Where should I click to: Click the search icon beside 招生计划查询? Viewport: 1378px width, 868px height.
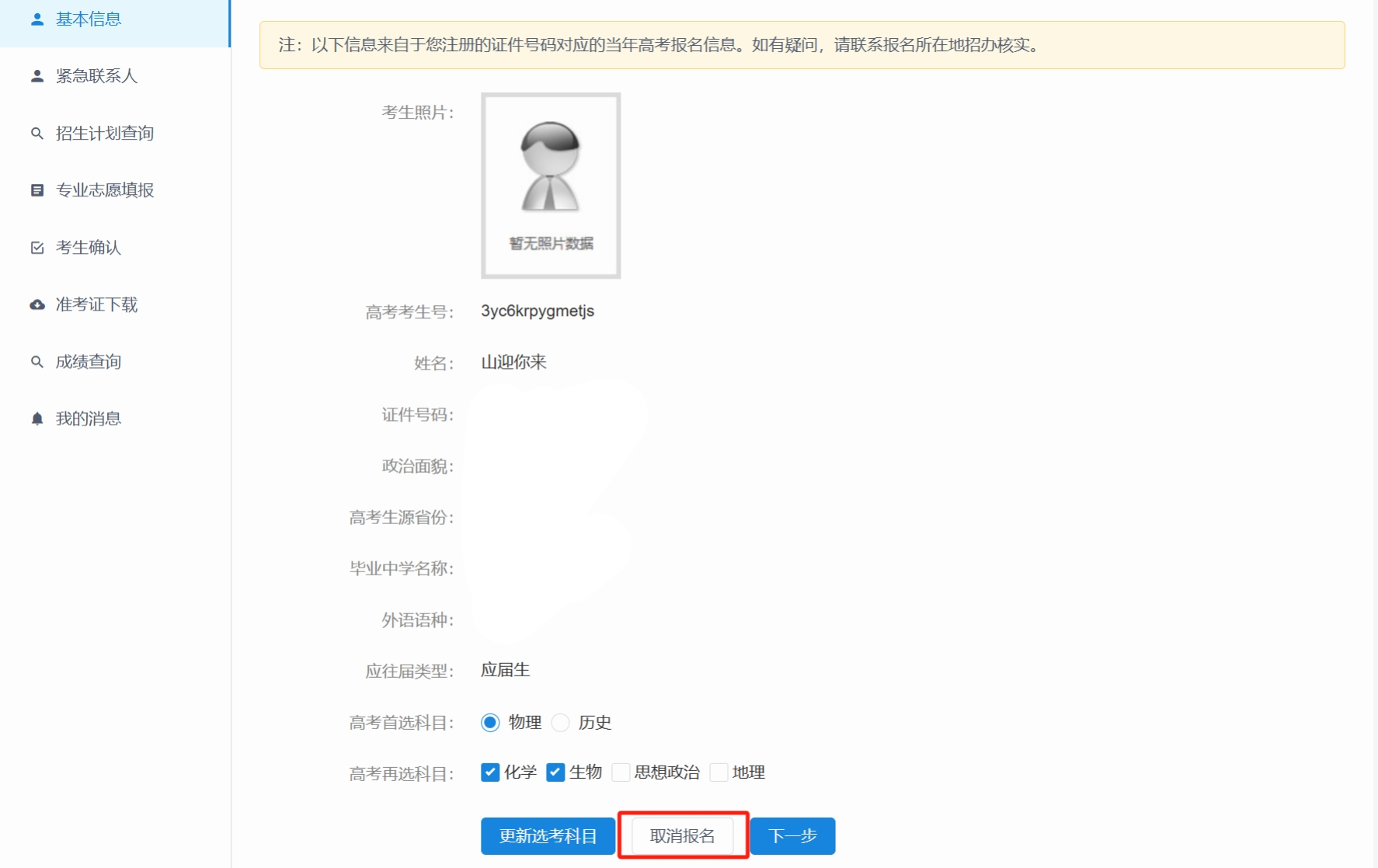pyautogui.click(x=37, y=134)
